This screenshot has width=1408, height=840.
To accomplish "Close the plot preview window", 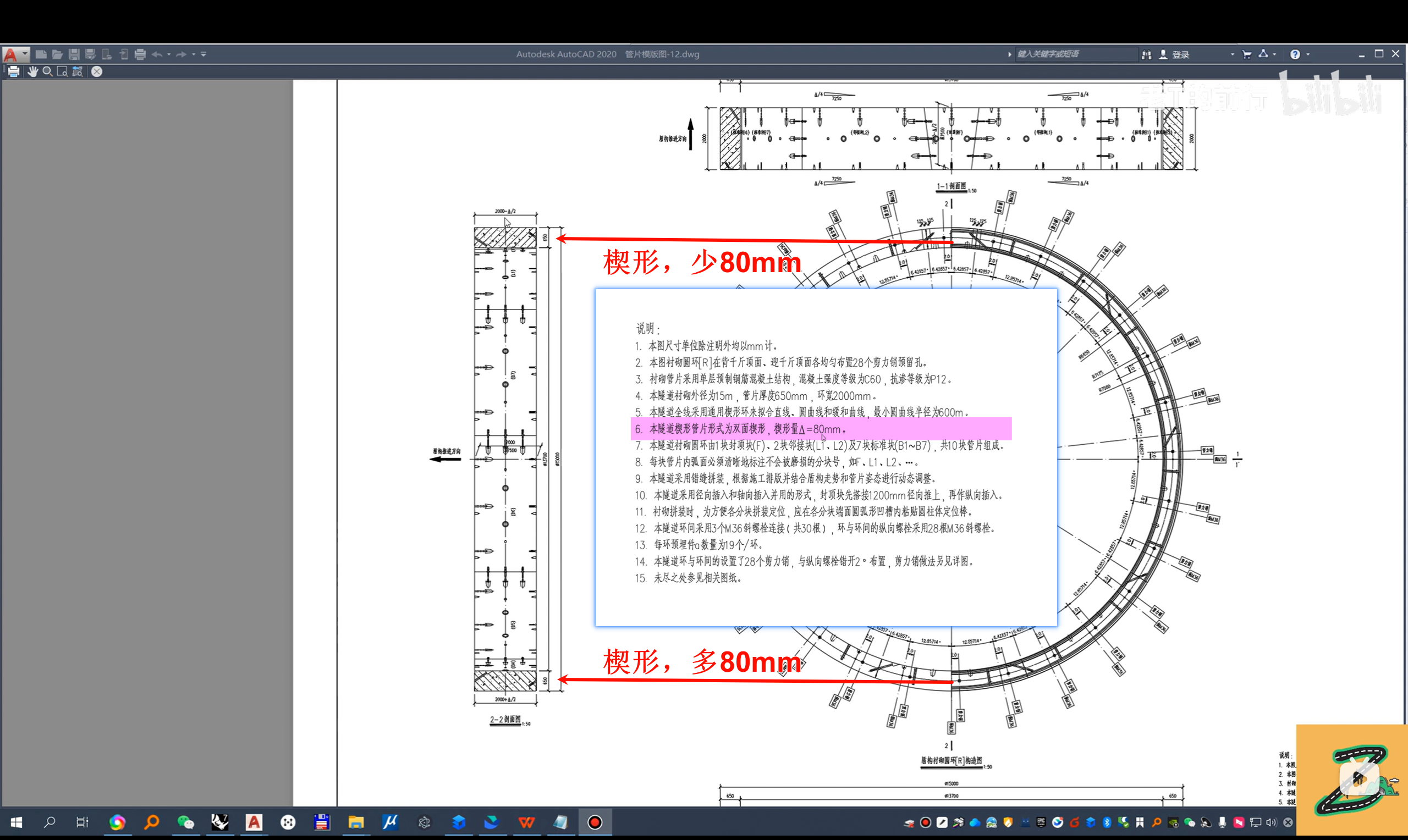I will pos(97,71).
